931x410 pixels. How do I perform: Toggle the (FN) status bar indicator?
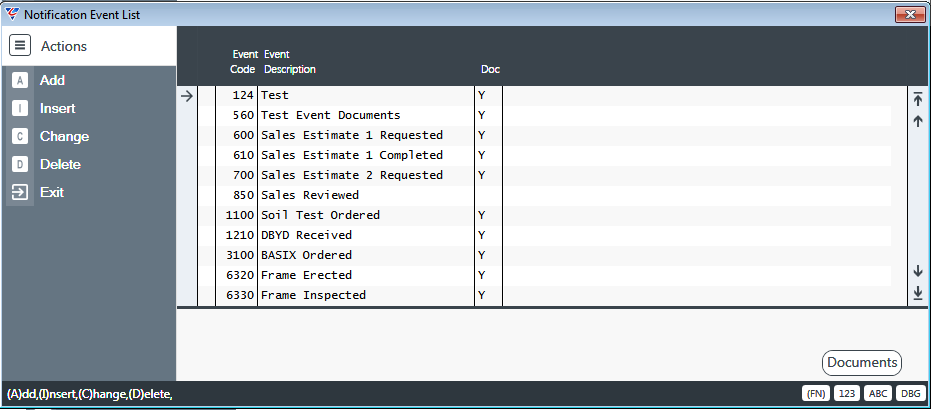[x=816, y=393]
